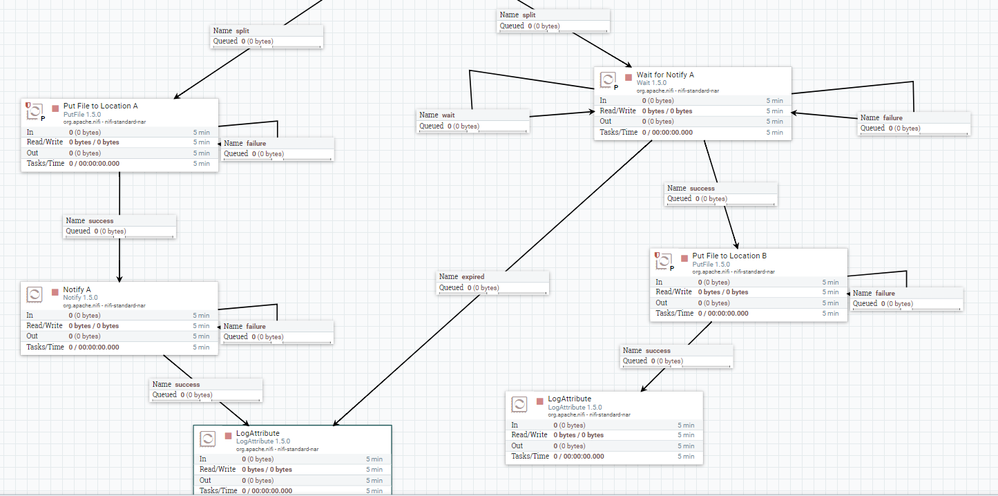Click the restricted shield badge on Put File to Location A
Viewport: 998px width, 496px height.
click(28, 104)
